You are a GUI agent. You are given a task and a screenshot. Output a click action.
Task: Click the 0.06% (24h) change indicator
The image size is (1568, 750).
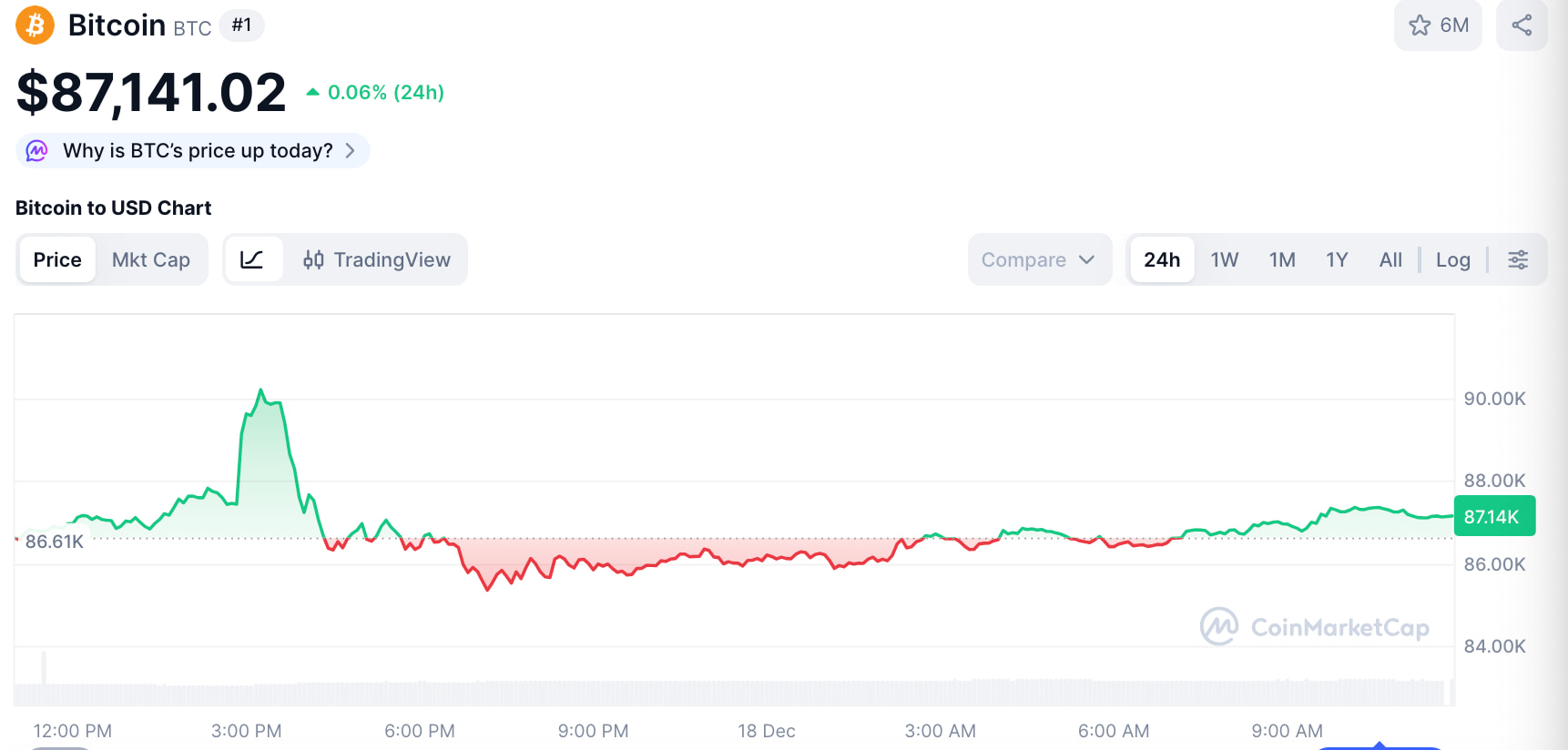[375, 92]
